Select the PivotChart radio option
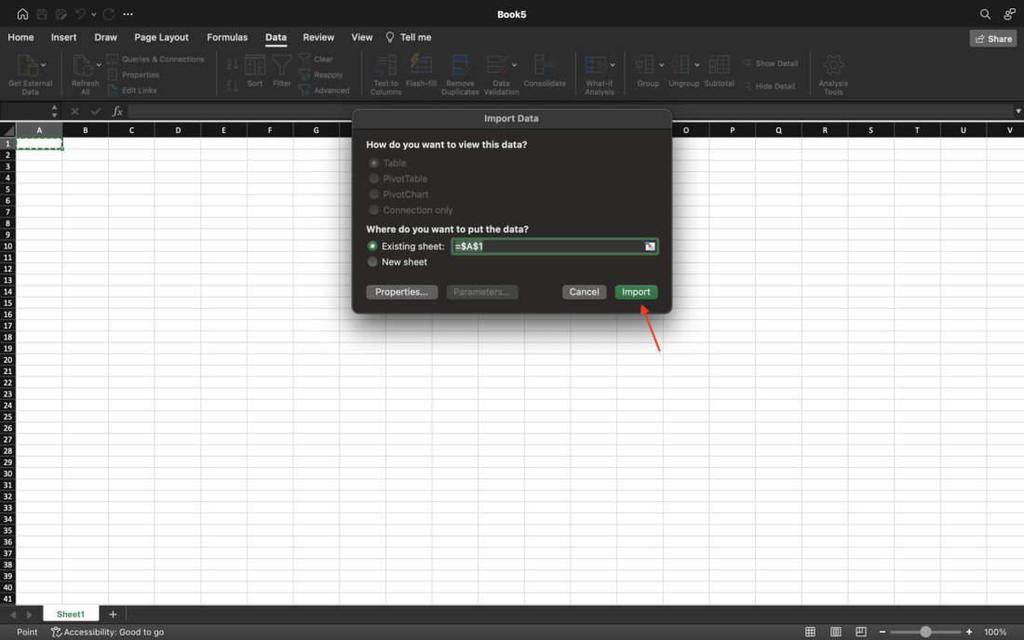The height and width of the screenshot is (640, 1024). point(374,194)
